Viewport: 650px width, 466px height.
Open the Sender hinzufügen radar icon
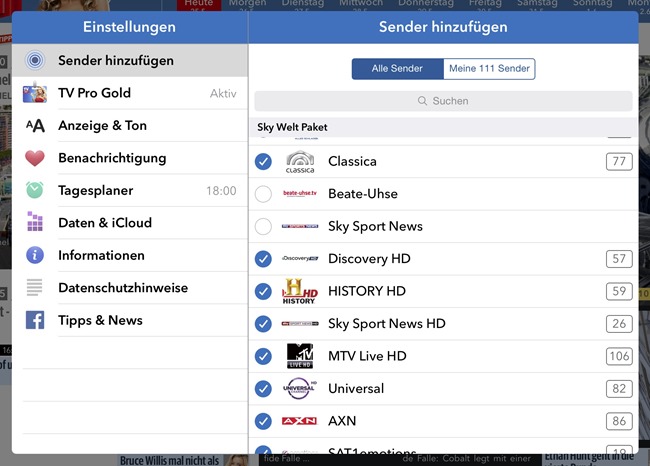click(x=35, y=61)
